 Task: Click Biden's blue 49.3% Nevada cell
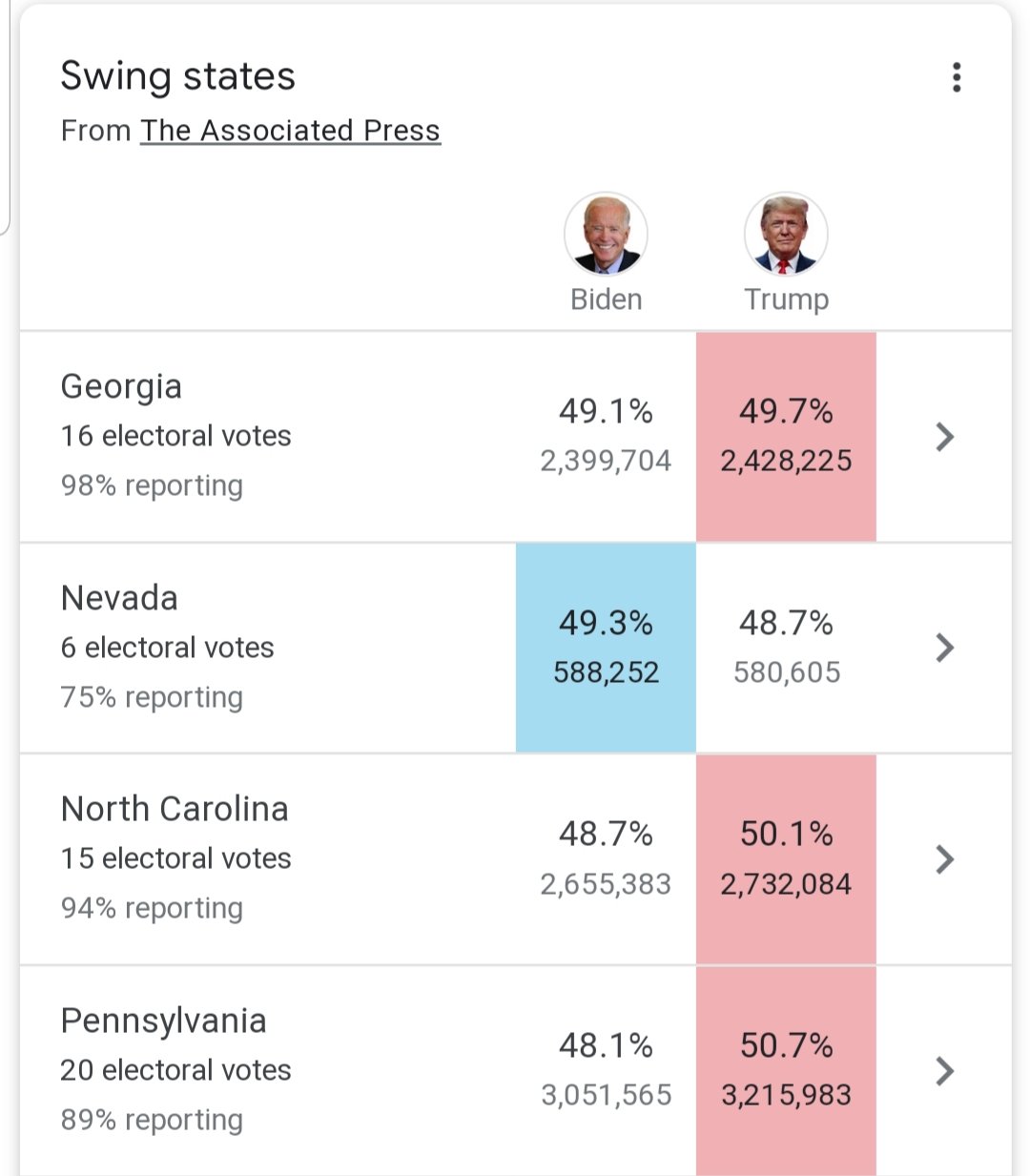606,648
